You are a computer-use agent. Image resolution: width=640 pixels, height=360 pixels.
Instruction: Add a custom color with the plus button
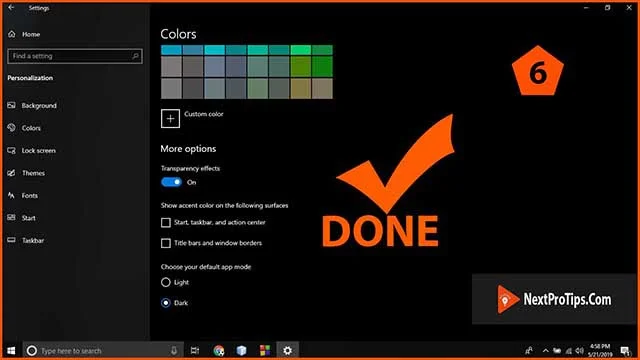pyautogui.click(x=170, y=119)
